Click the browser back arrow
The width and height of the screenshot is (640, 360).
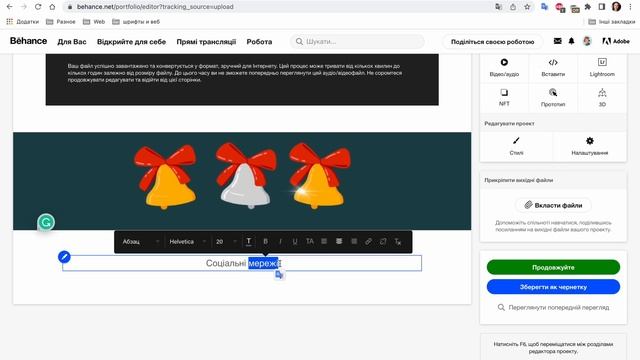click(x=9, y=7)
